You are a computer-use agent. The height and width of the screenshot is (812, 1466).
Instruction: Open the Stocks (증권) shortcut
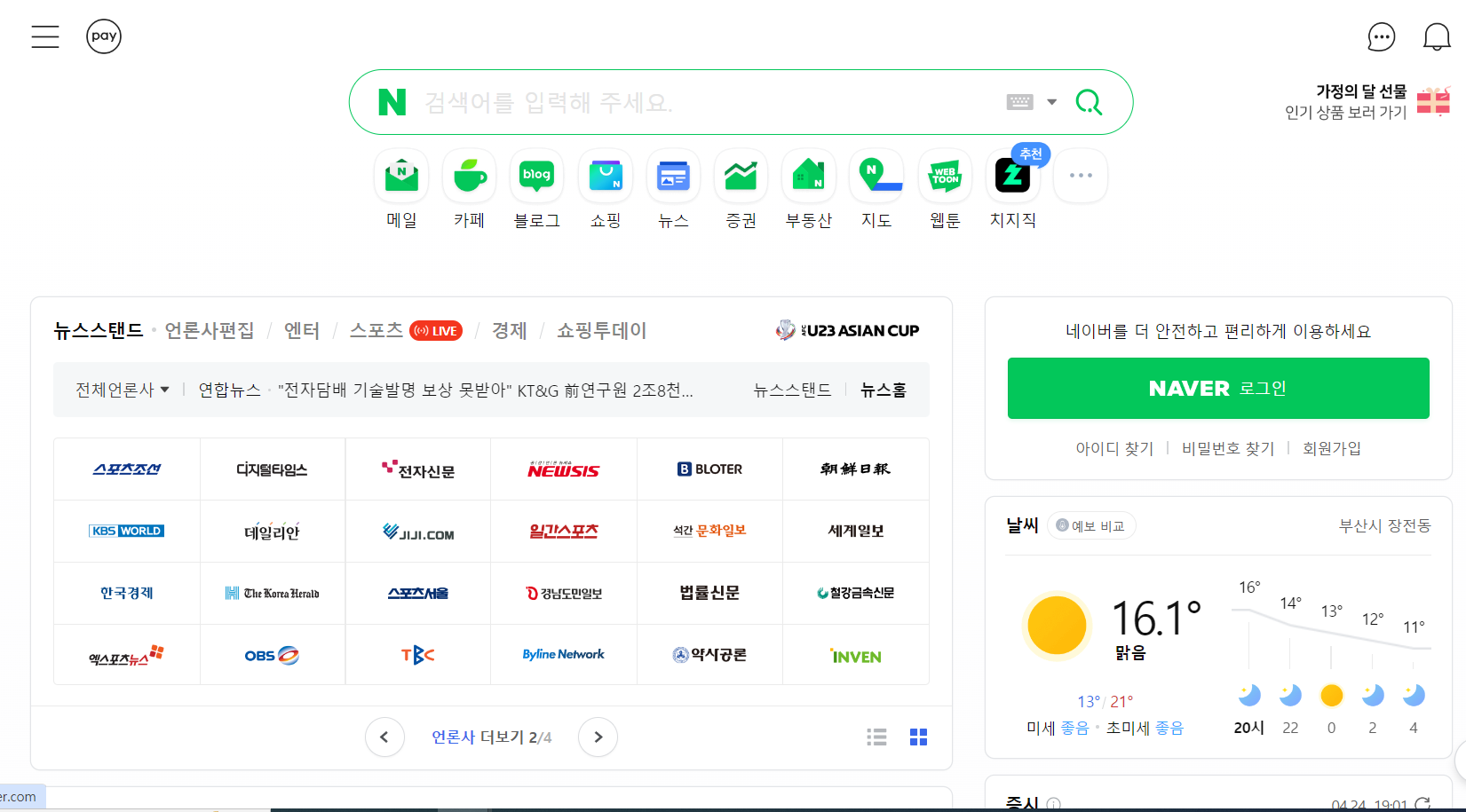point(741,190)
